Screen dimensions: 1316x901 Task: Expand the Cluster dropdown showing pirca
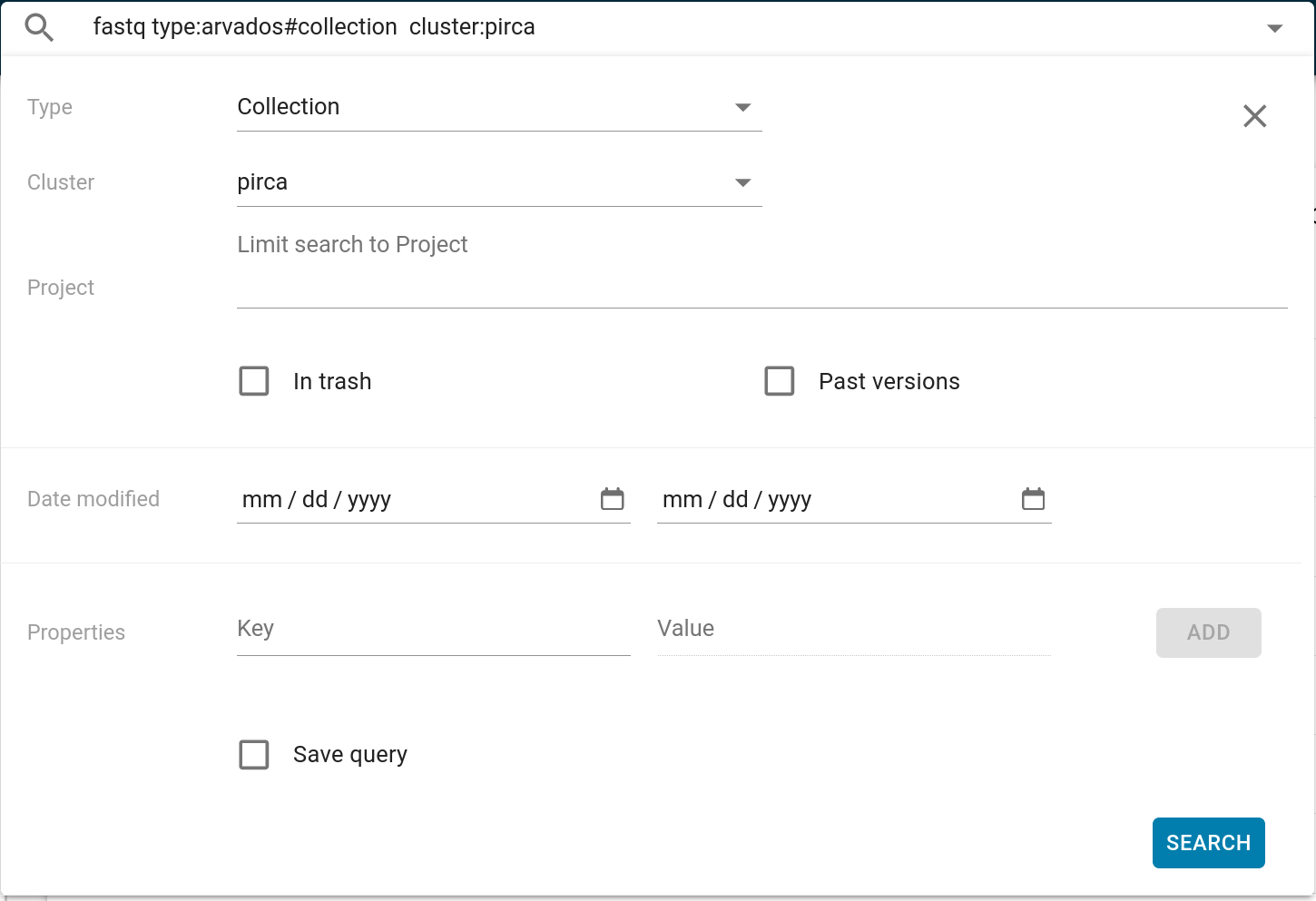481,182
